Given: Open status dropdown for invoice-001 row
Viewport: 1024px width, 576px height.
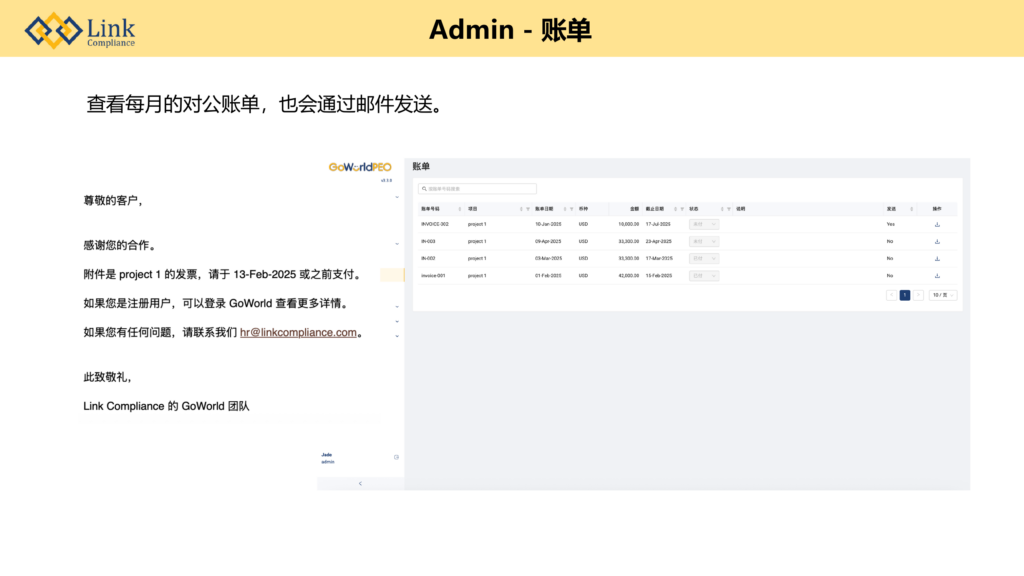Looking at the screenshot, I should (x=704, y=275).
